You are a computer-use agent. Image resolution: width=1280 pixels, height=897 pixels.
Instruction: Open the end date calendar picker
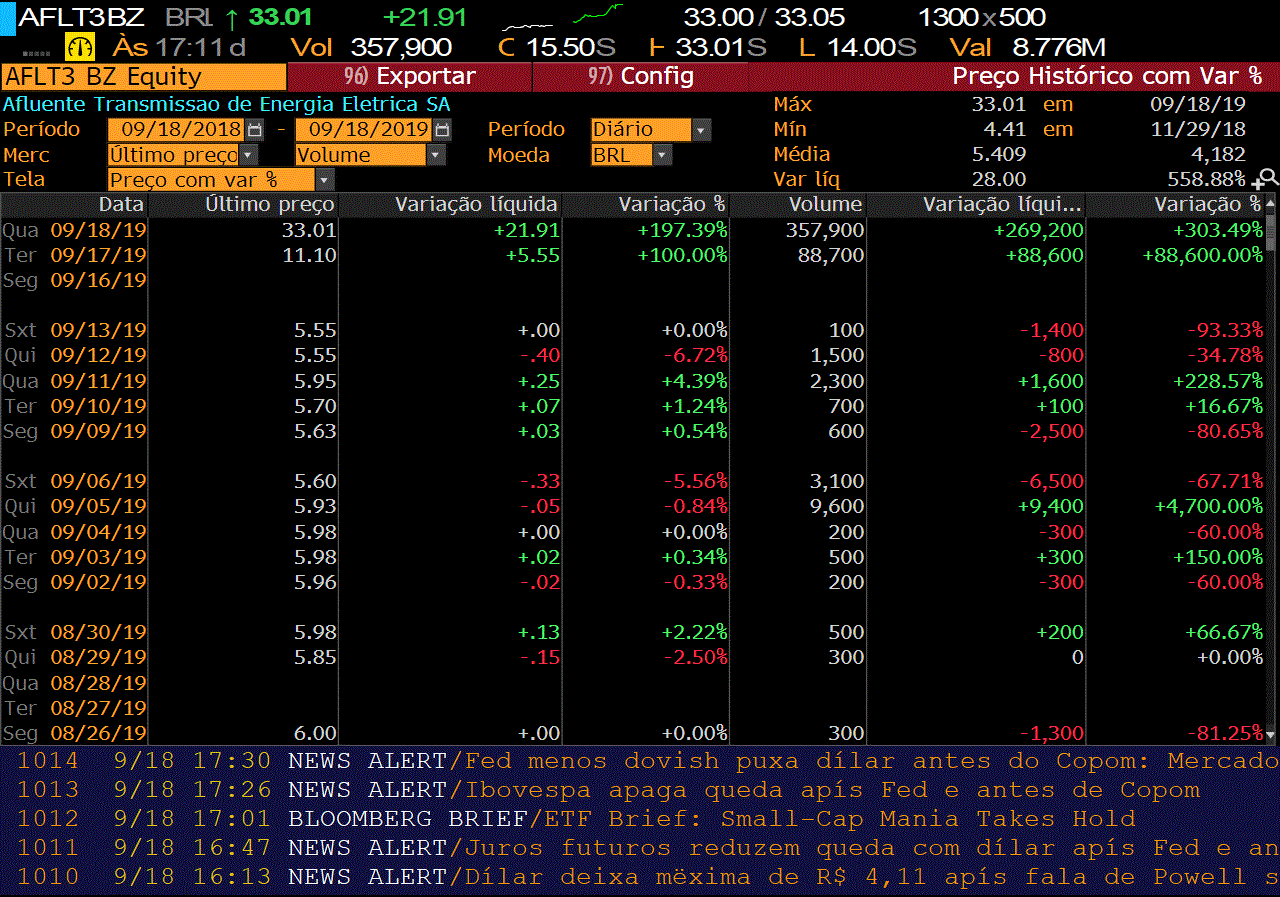442,130
